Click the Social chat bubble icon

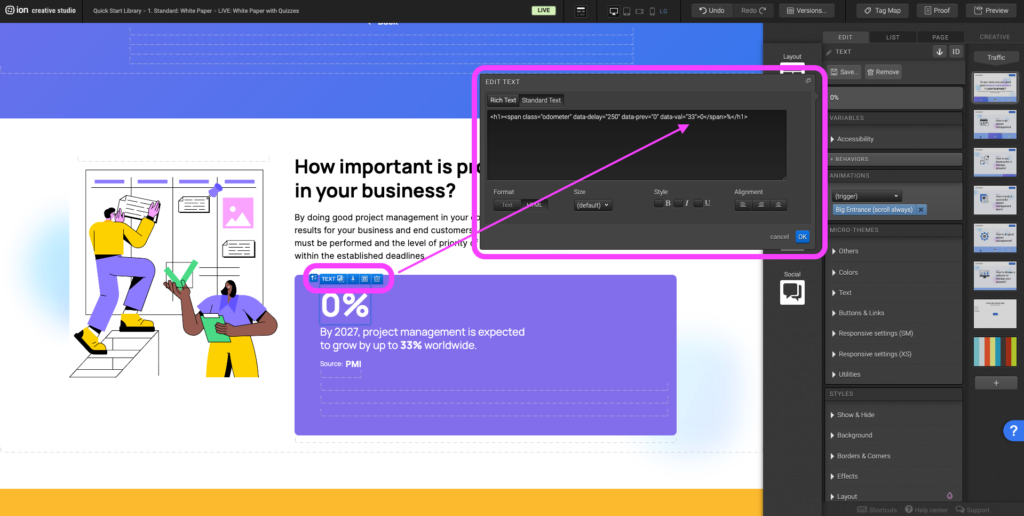coord(792,291)
